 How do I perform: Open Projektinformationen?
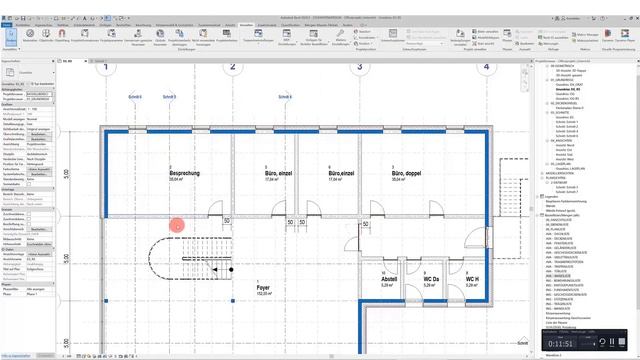(x=84, y=36)
